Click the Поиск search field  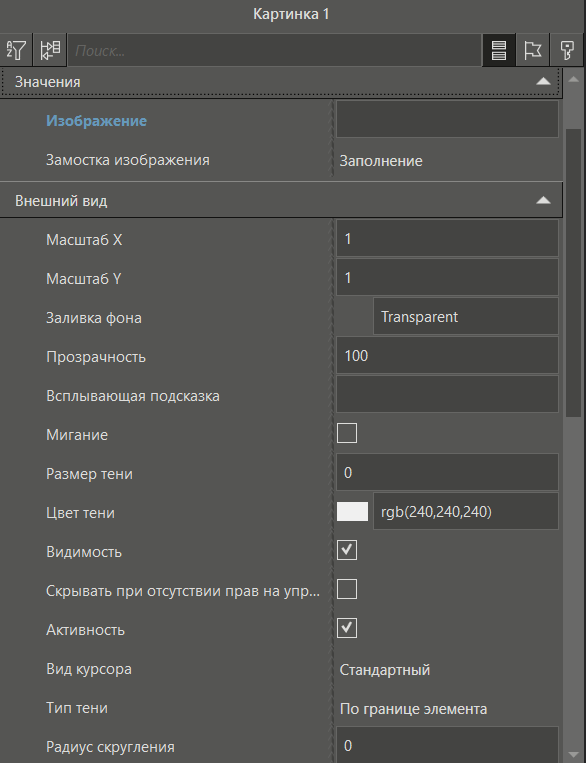pos(275,50)
